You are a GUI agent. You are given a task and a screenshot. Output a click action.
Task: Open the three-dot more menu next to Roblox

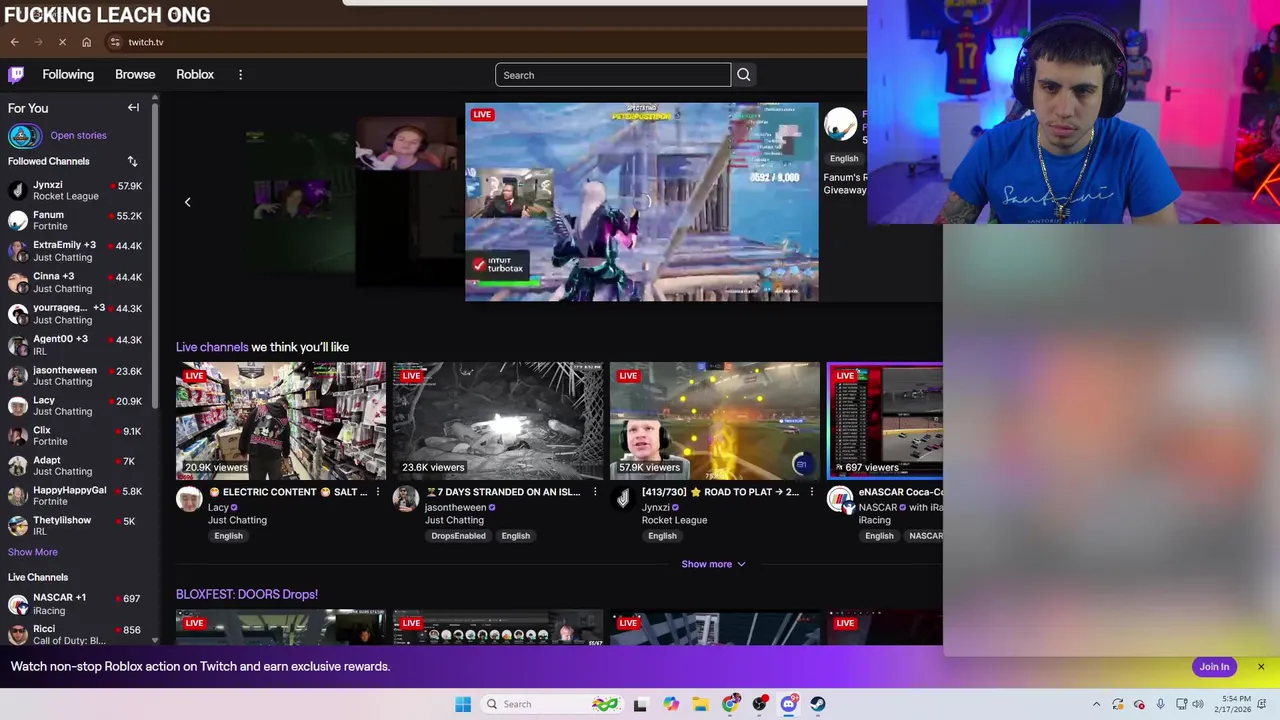click(x=240, y=75)
